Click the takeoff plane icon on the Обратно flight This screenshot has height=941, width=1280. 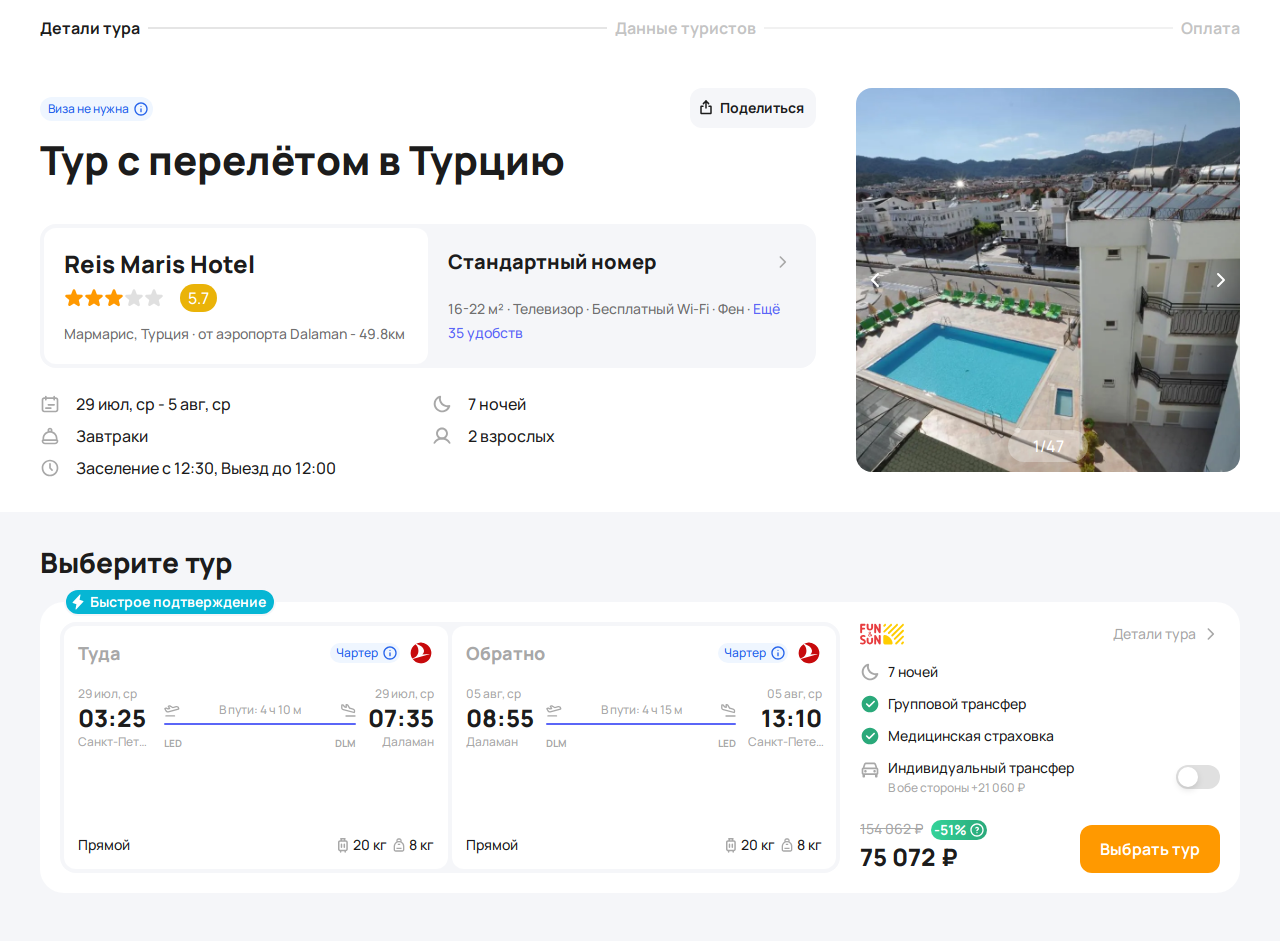[554, 710]
